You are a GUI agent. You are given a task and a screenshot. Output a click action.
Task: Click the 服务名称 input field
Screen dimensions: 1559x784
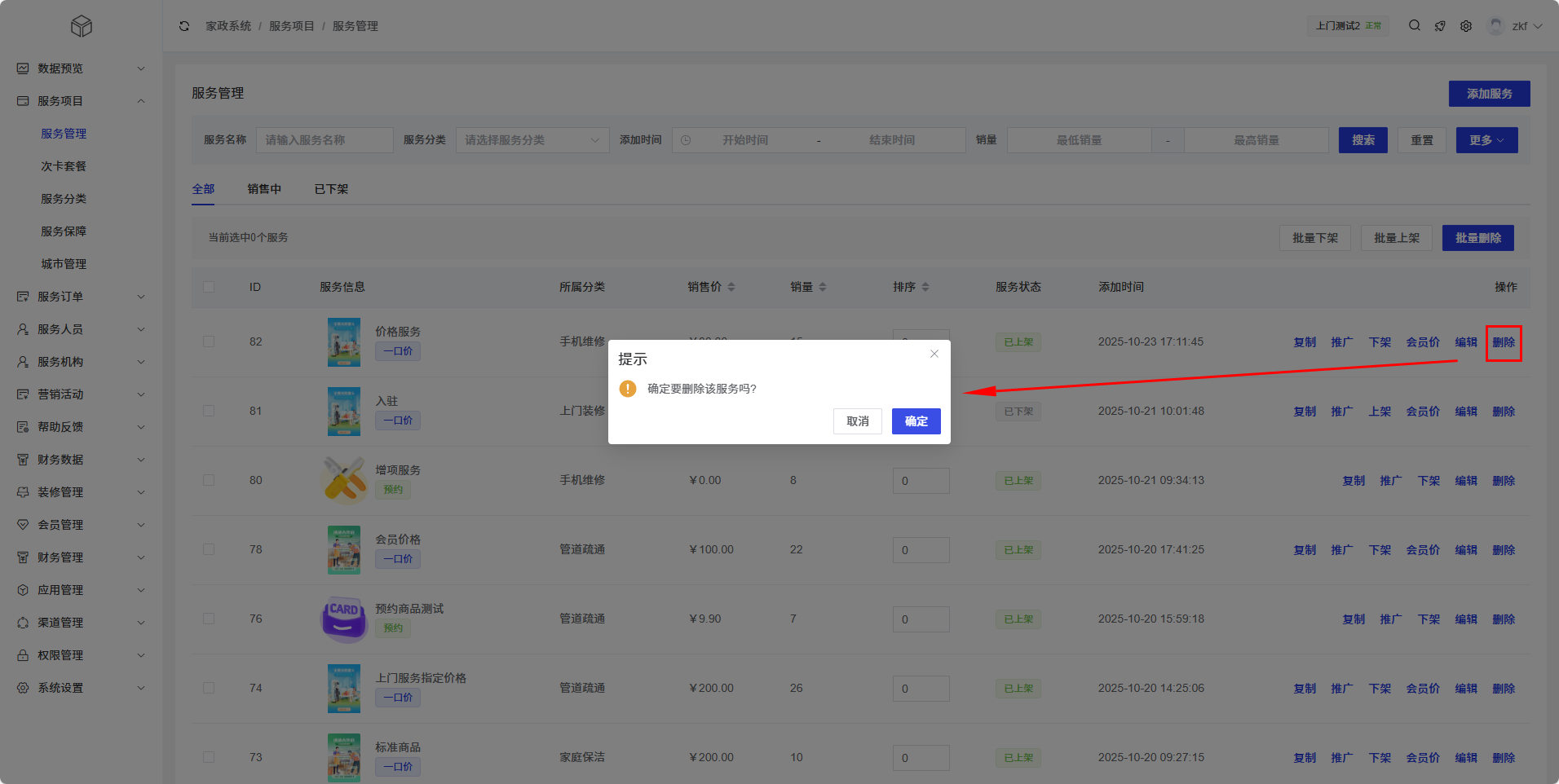click(325, 140)
